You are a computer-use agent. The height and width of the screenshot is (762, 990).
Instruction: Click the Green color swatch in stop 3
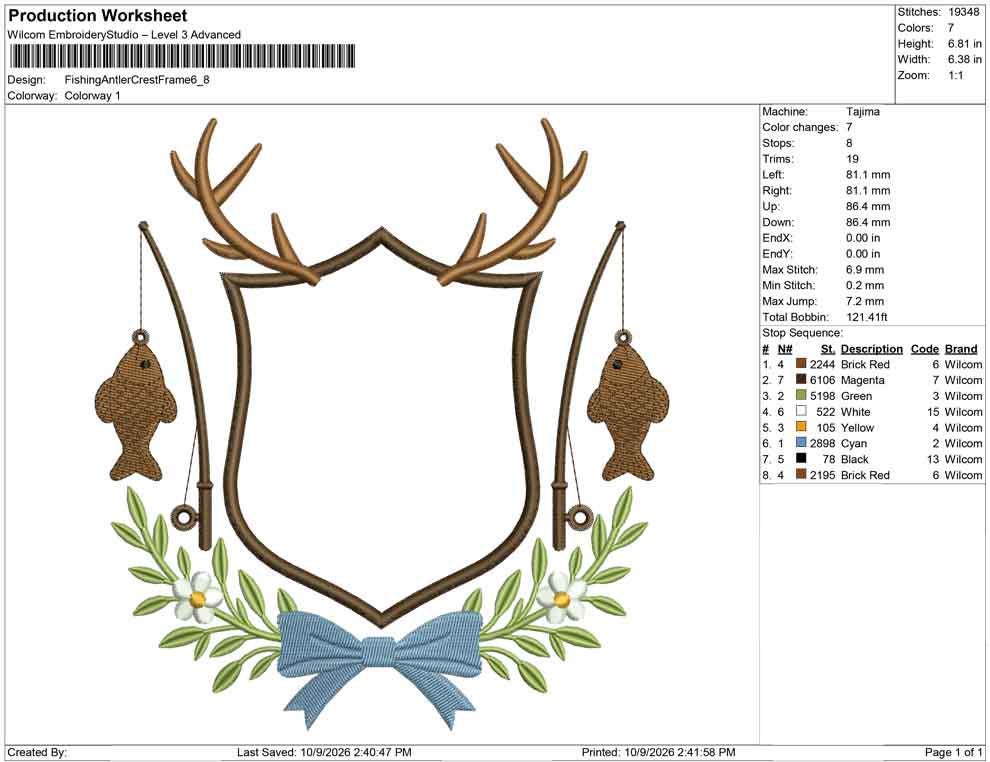point(801,395)
